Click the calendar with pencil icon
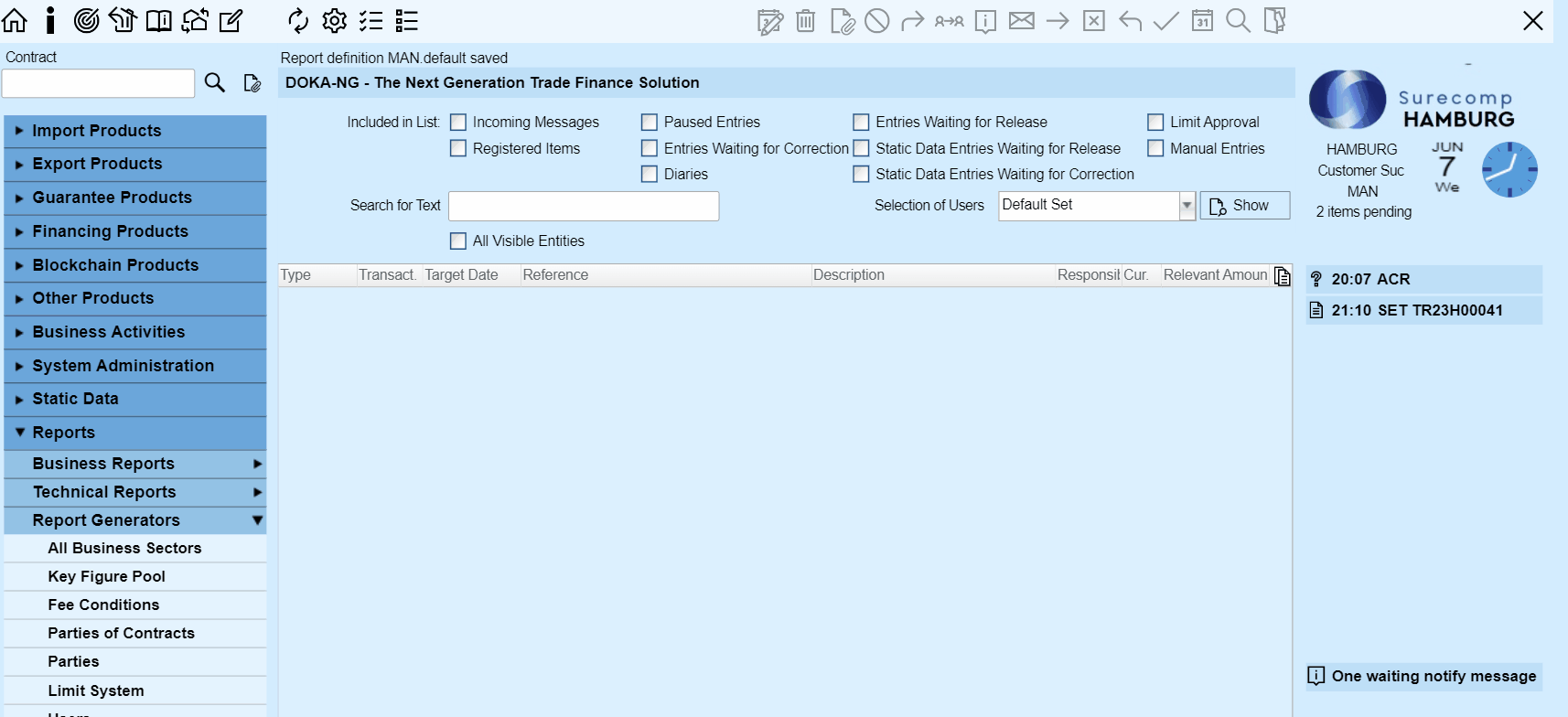 770,20
